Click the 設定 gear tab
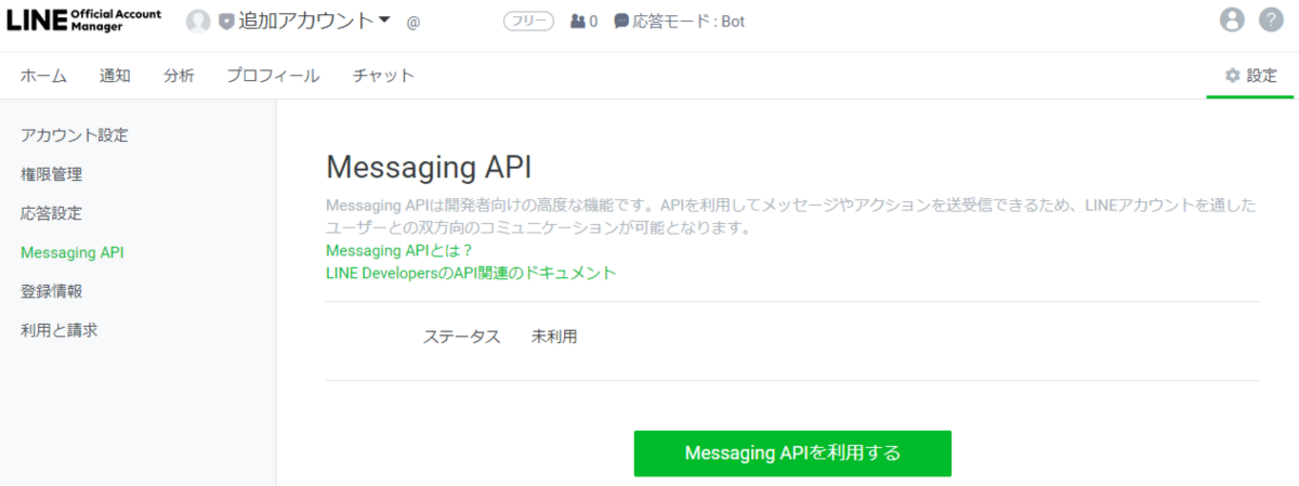 click(1251, 76)
